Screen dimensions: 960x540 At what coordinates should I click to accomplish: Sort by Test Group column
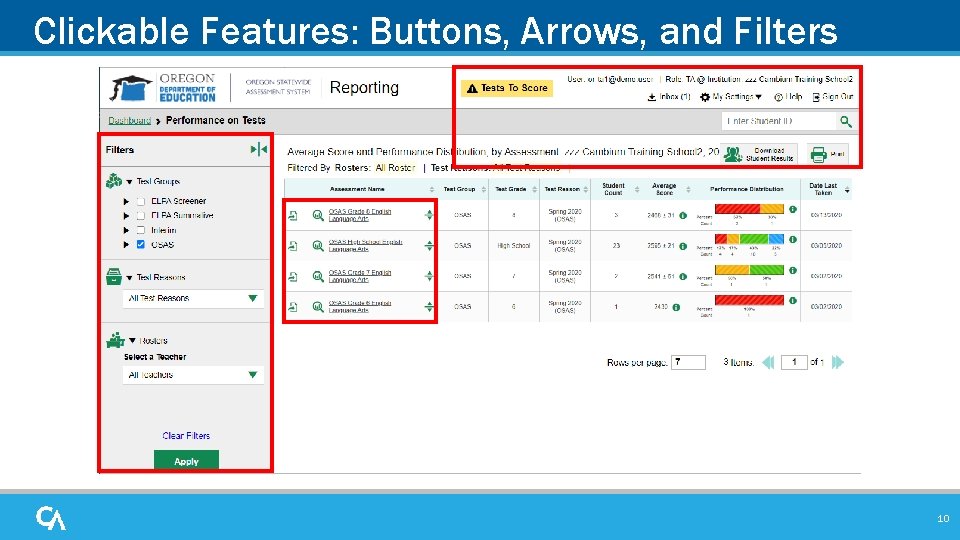484,189
